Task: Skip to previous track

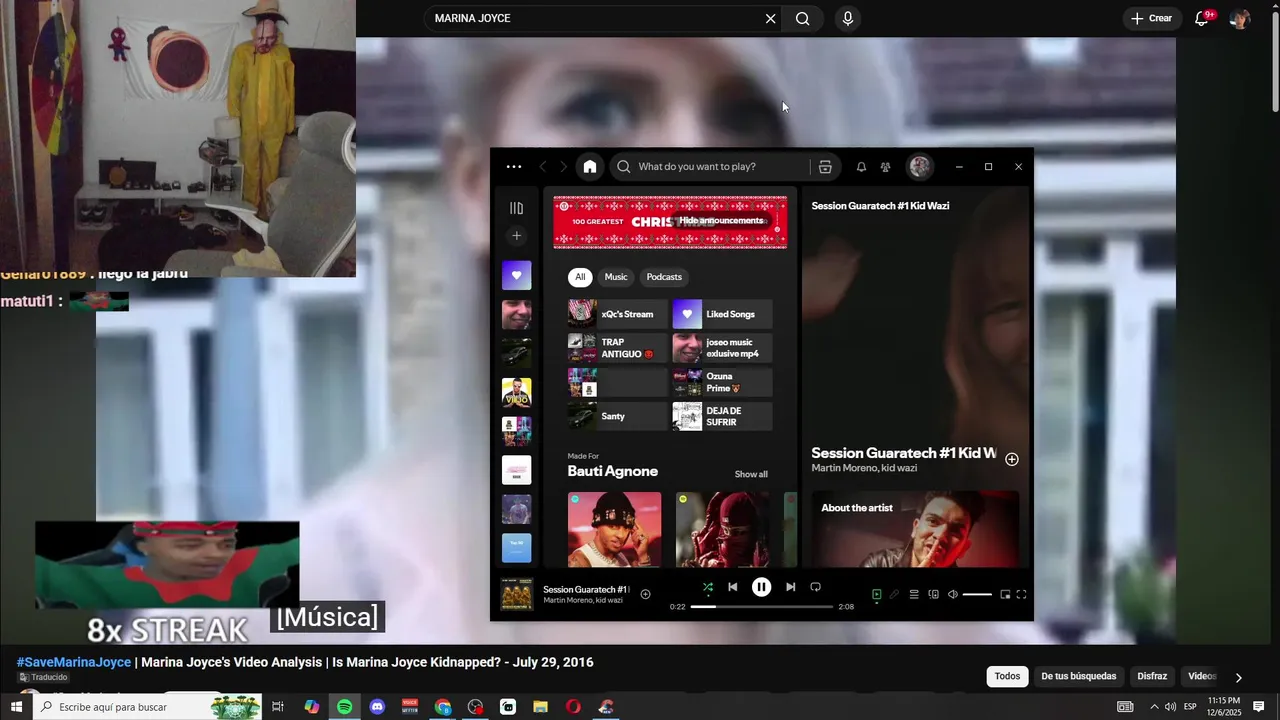Action: pos(733,587)
